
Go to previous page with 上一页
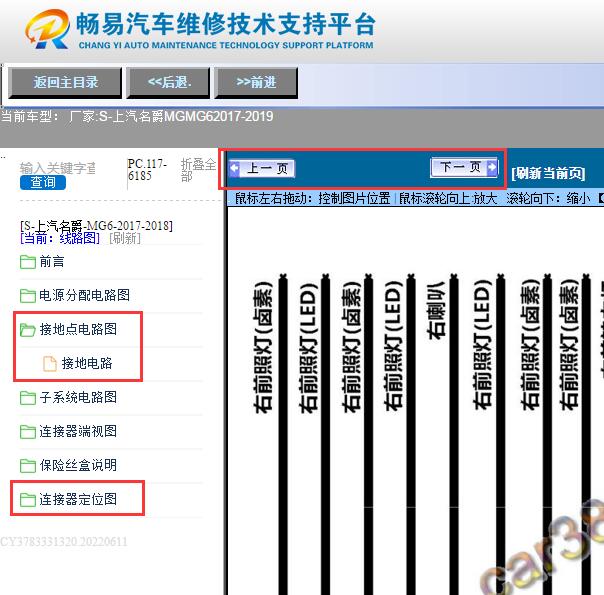(x=262, y=168)
